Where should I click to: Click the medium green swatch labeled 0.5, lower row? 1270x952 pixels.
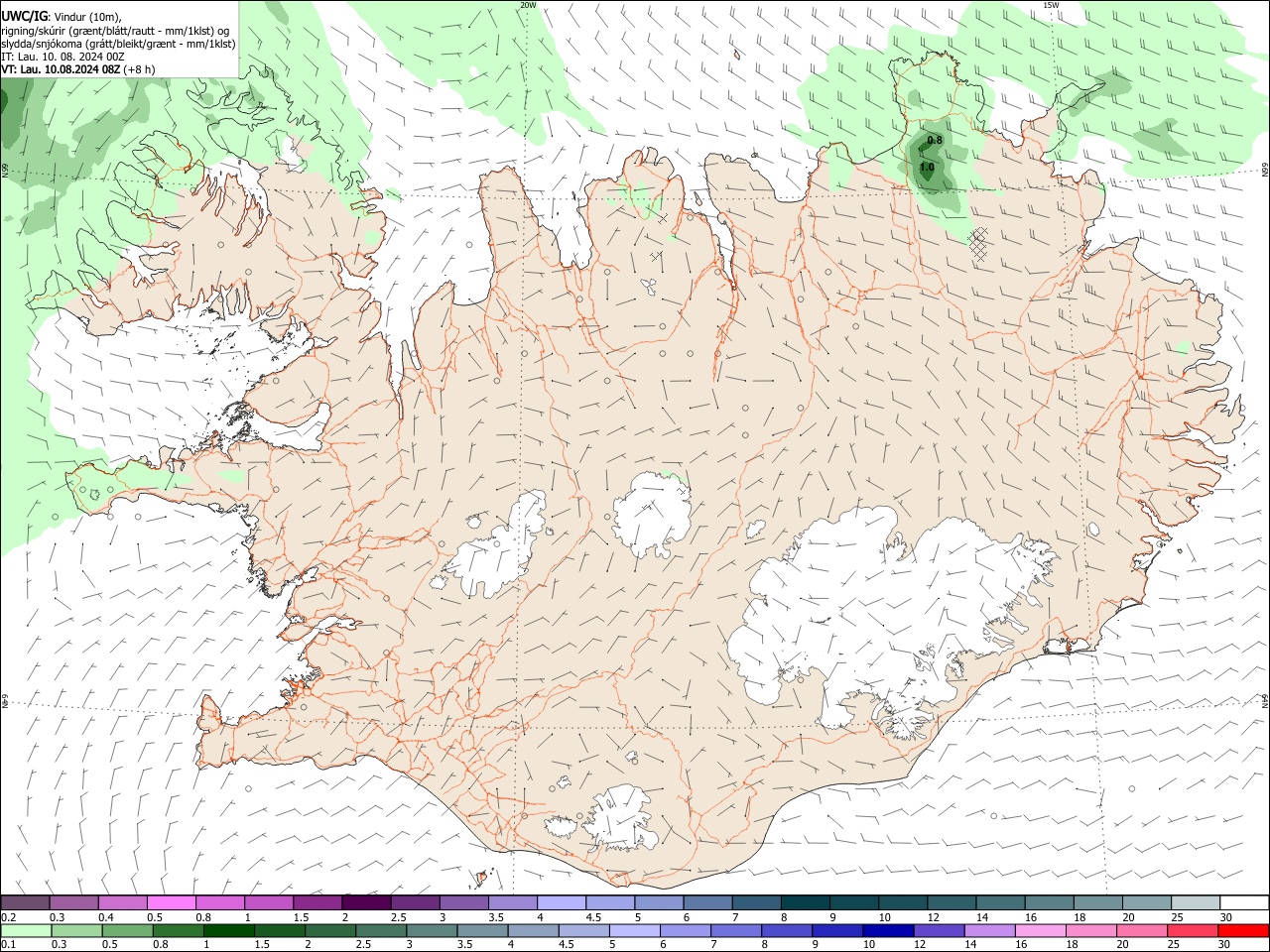tap(127, 930)
